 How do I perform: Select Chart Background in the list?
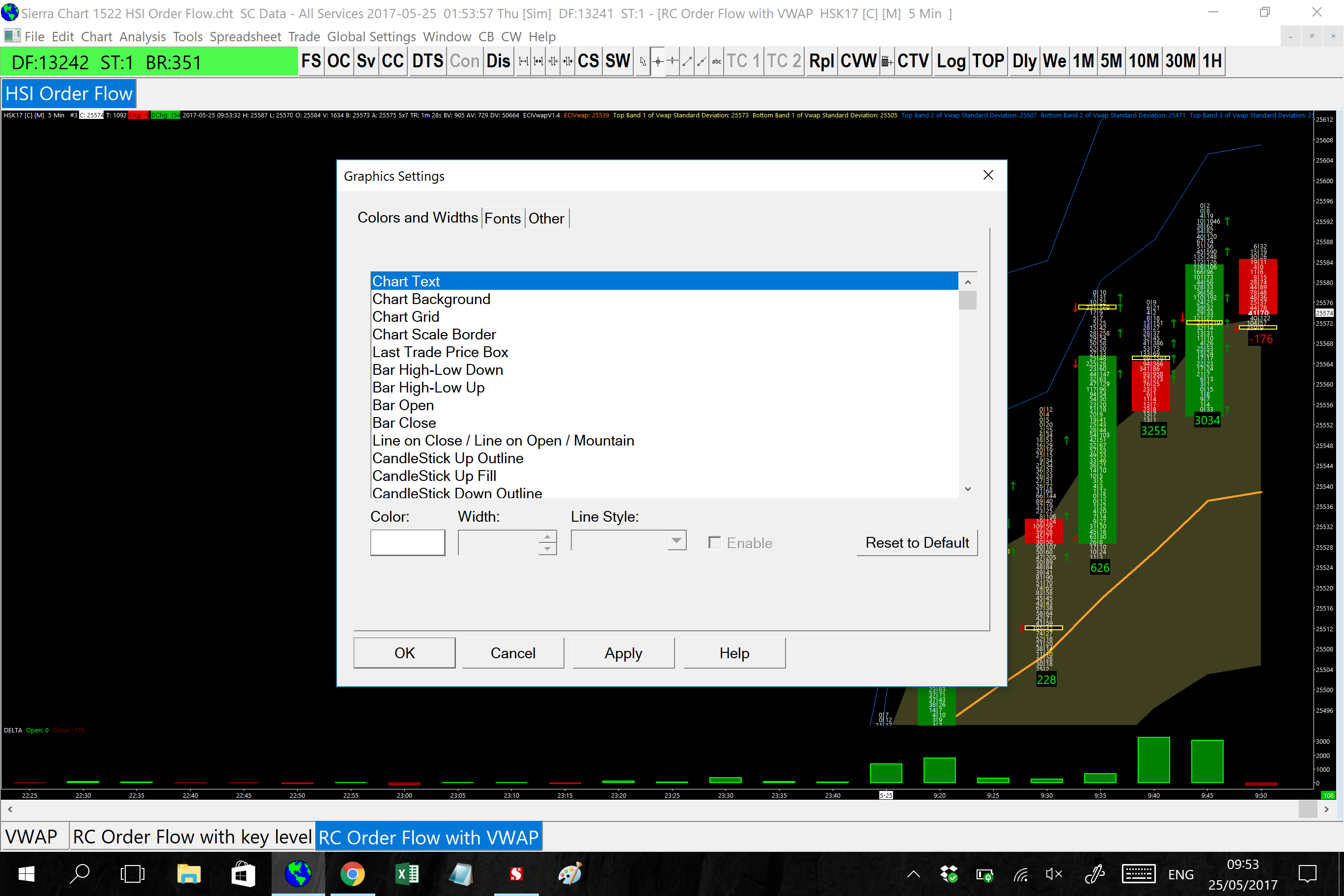click(x=431, y=299)
